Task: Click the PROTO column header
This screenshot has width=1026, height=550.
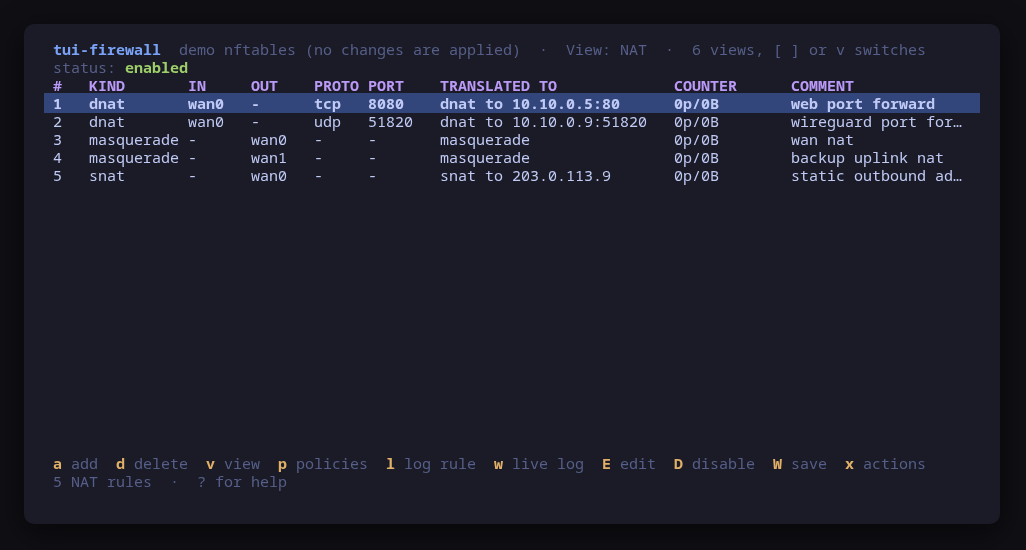Action: click(336, 86)
